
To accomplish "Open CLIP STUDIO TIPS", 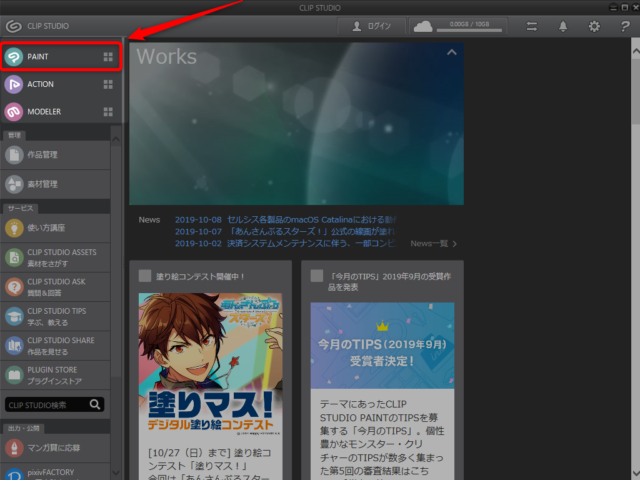I will coord(55,316).
